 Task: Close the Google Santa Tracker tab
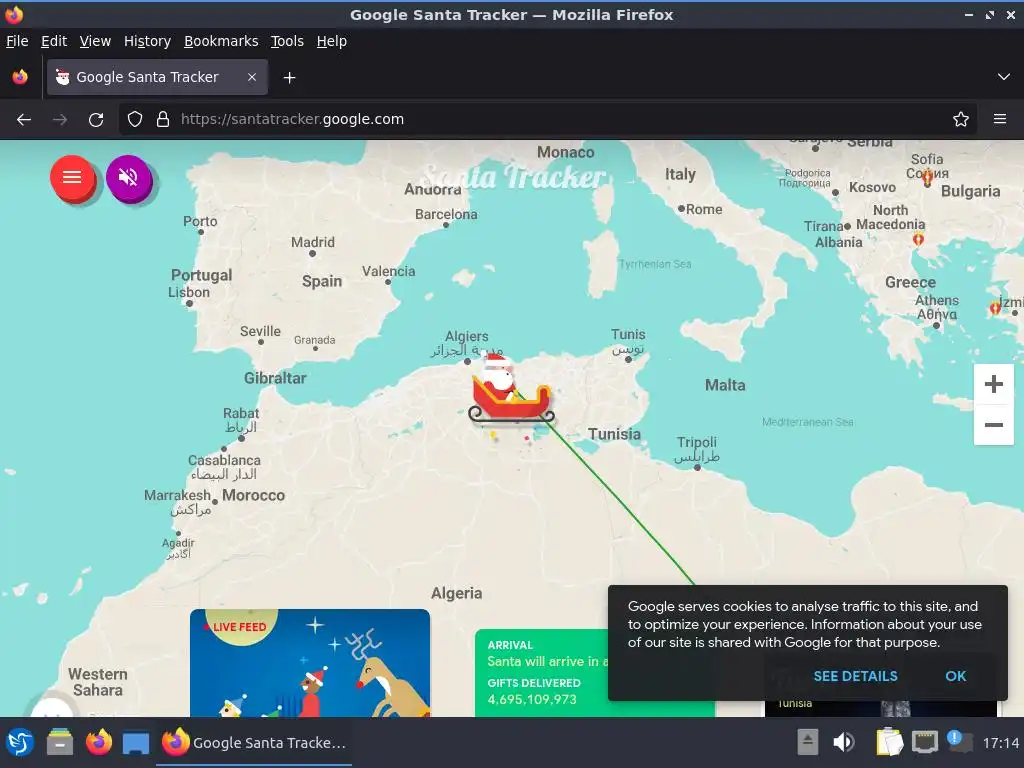click(x=251, y=77)
